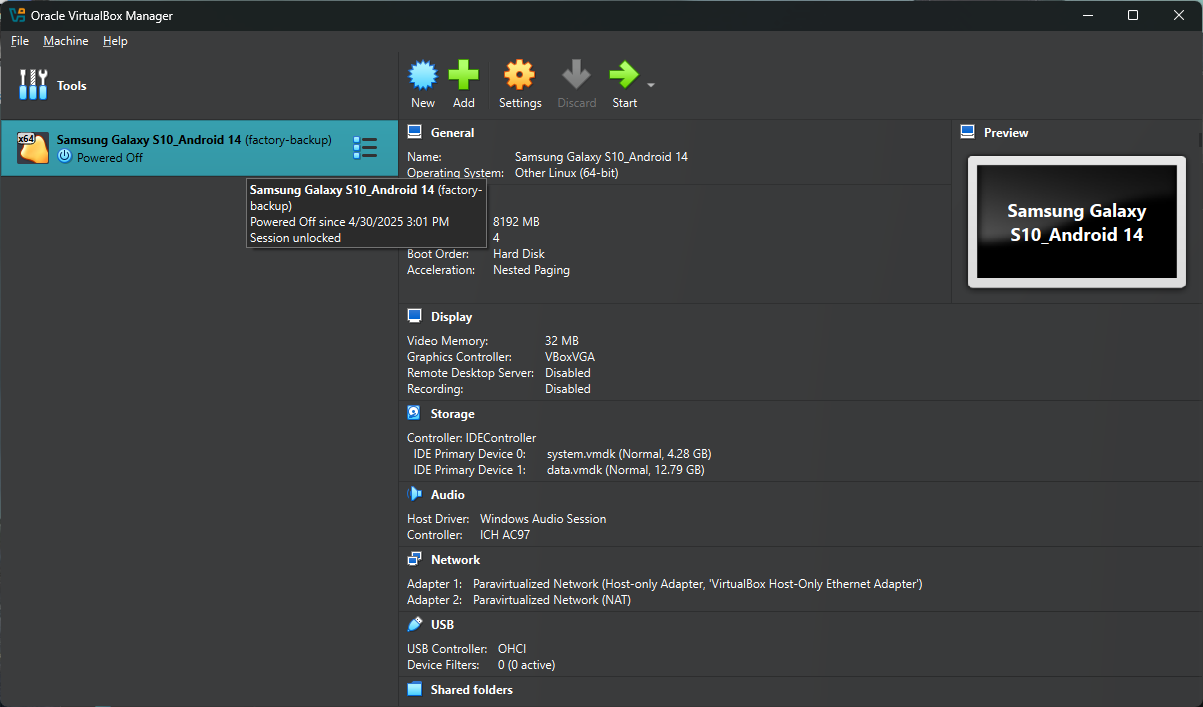The width and height of the screenshot is (1203, 707).
Task: Click the General section icon
Action: 415,132
